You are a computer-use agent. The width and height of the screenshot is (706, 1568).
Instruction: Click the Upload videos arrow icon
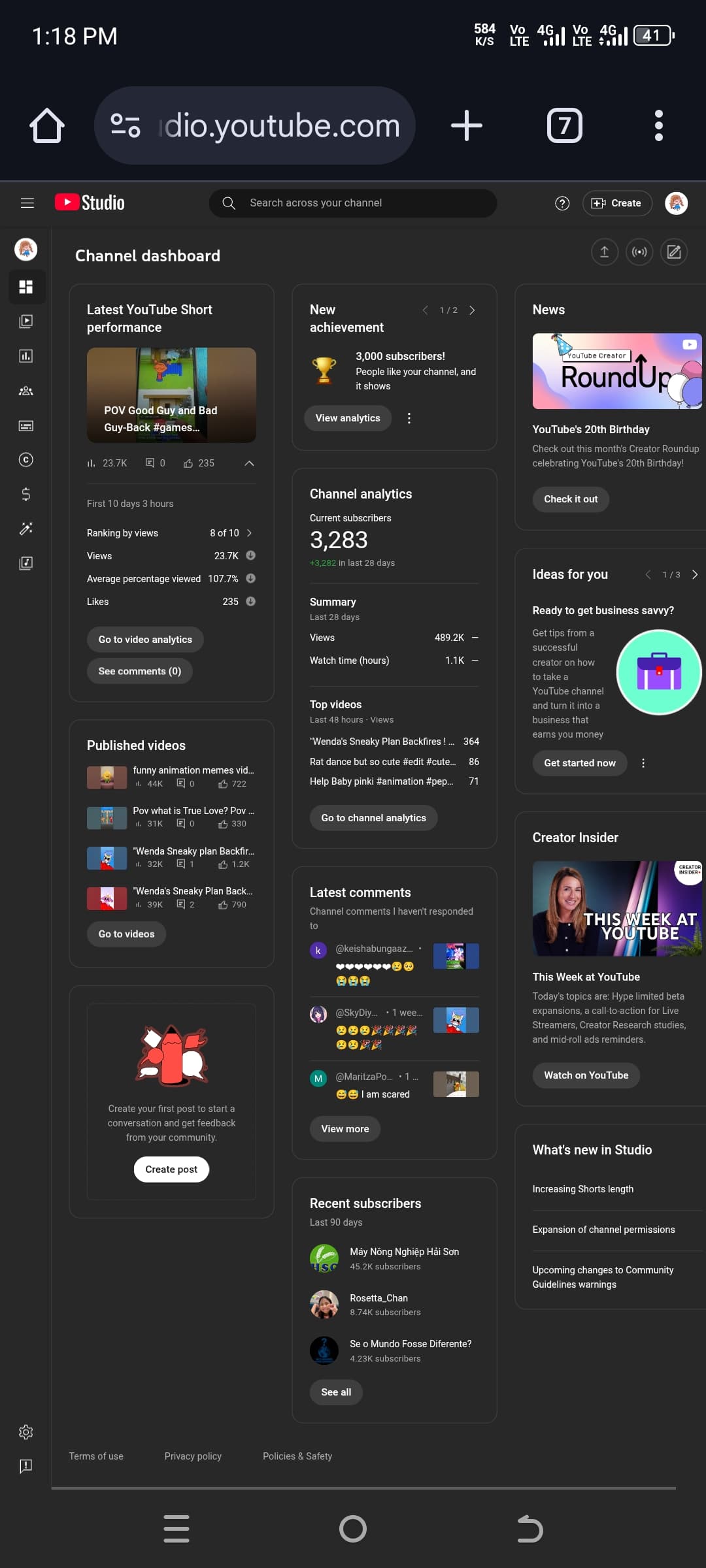605,252
